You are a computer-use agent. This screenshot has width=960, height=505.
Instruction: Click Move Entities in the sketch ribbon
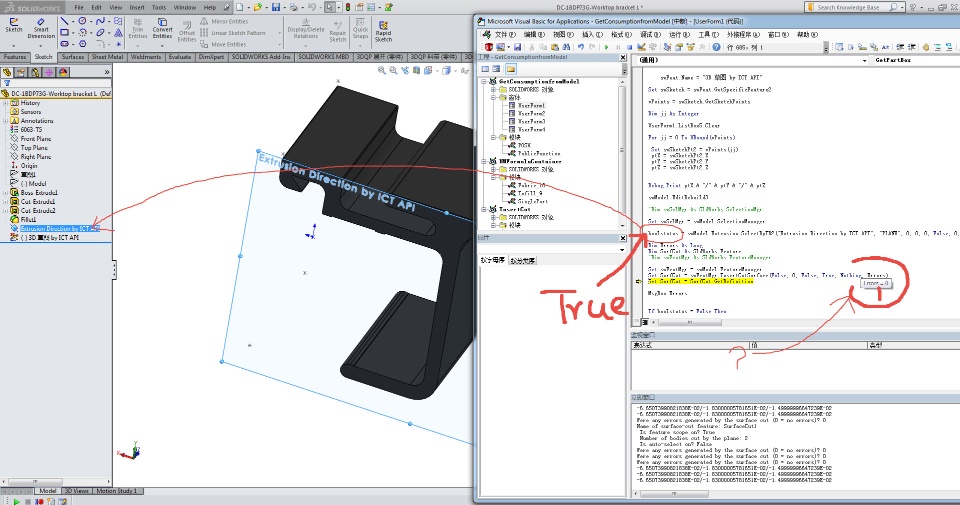[223, 44]
